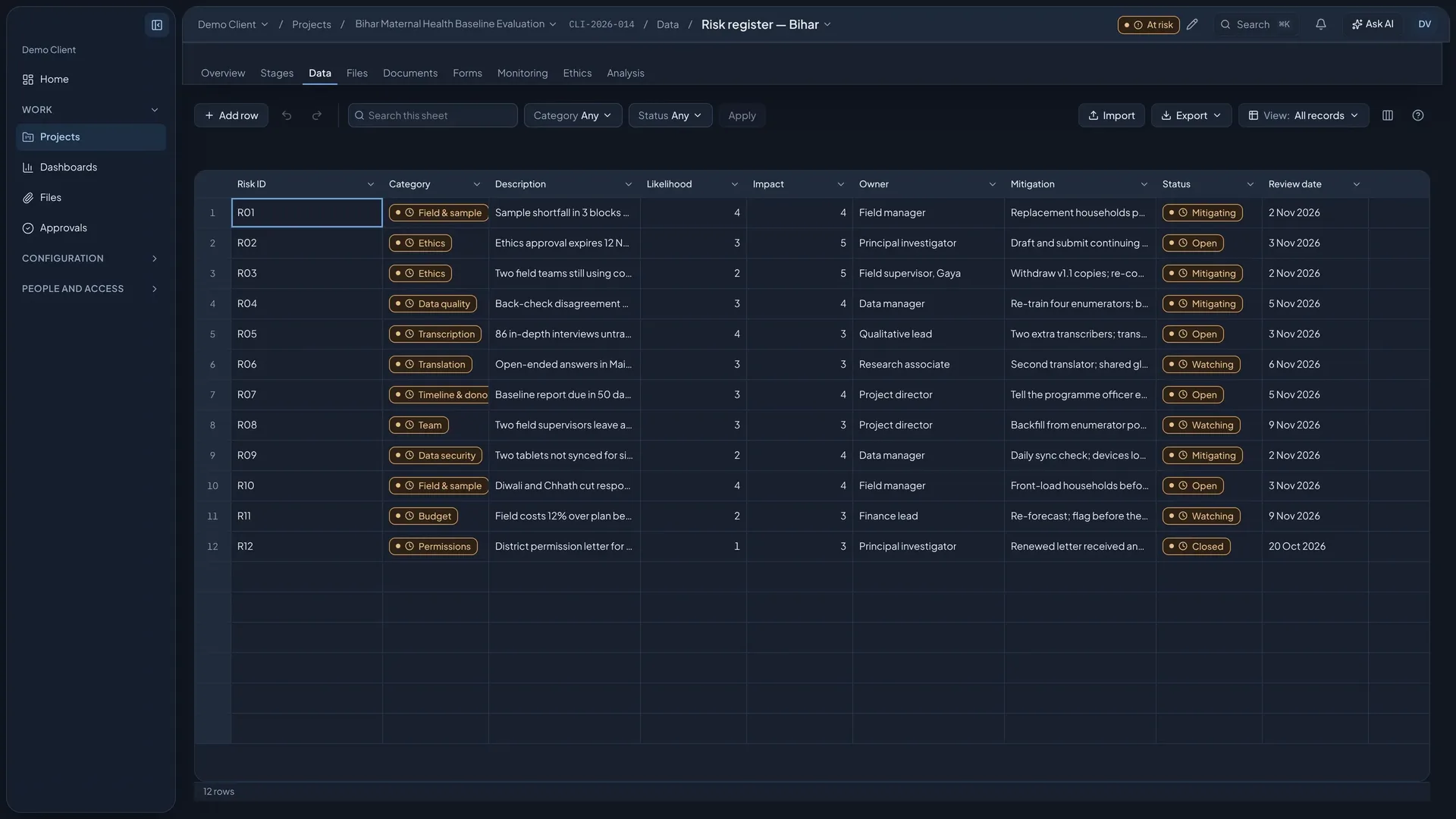
Task: Select the R07 Timeline & dono category cell
Action: click(x=436, y=395)
